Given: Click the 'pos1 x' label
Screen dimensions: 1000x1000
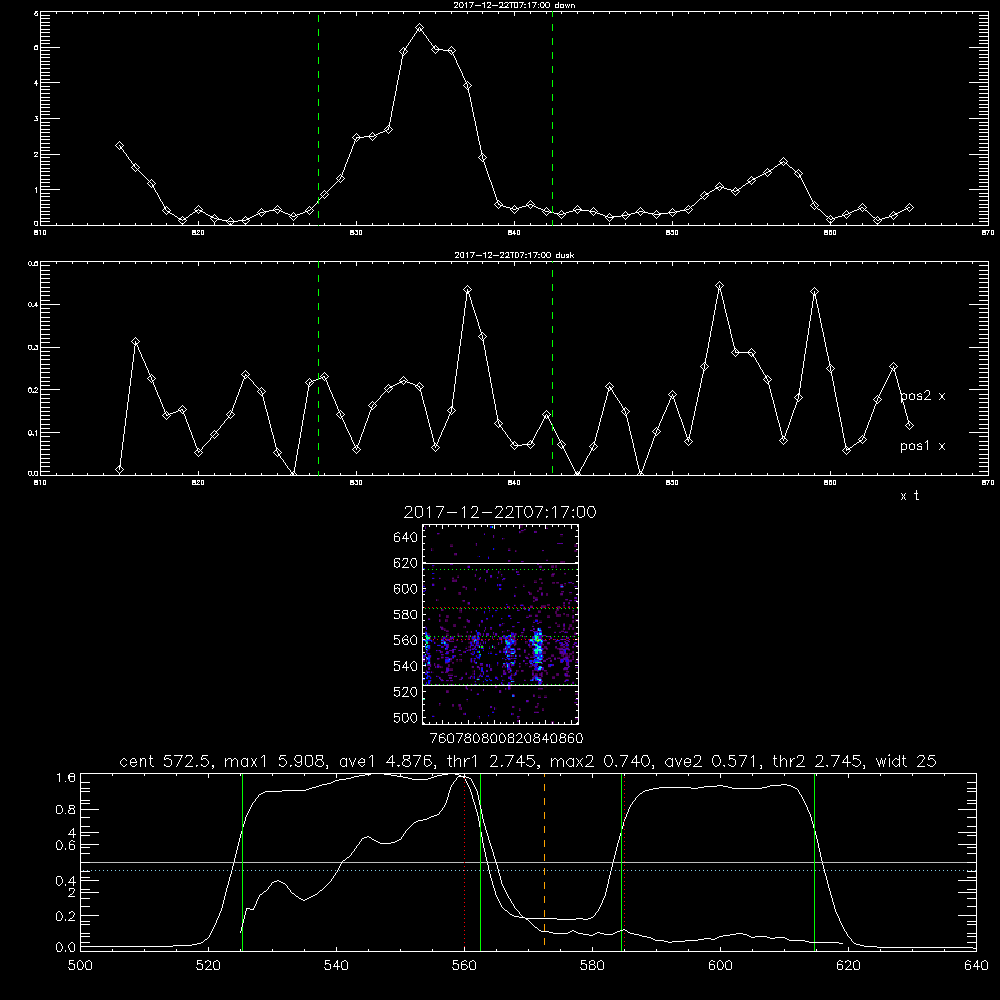Looking at the screenshot, I should coord(922,446).
